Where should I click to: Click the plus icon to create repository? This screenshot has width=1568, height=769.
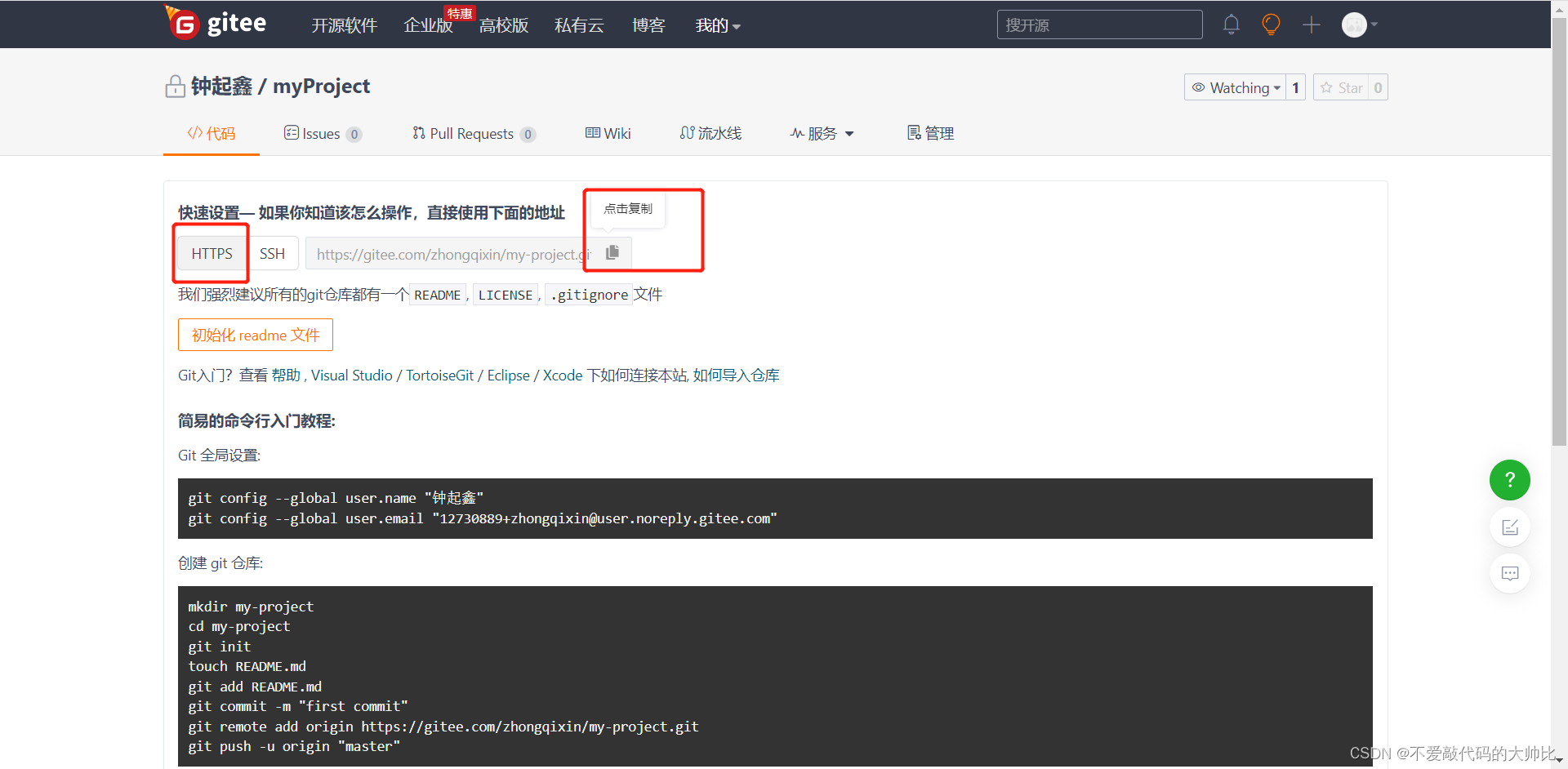point(1310,24)
